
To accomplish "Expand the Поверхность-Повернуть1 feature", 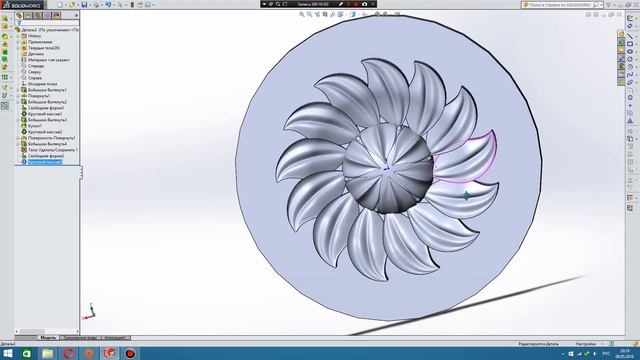I will coord(18,138).
